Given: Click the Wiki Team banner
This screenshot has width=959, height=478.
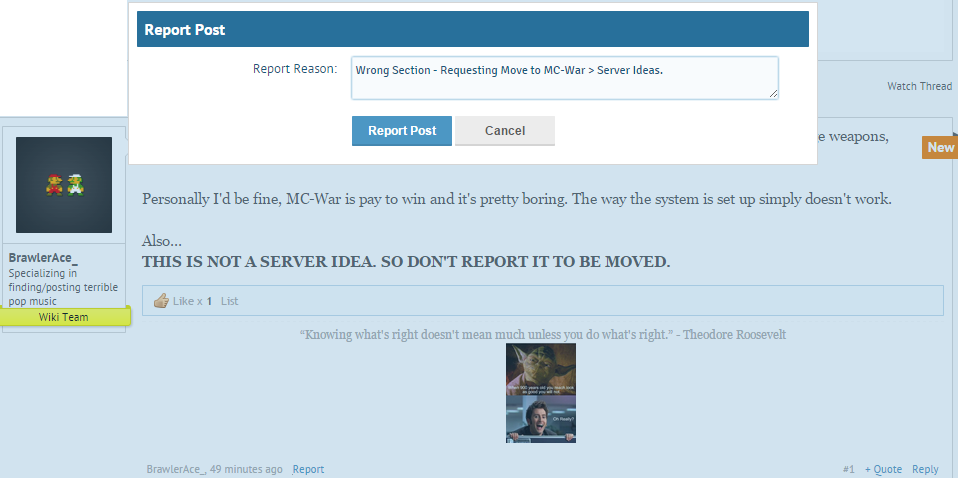Looking at the screenshot, I should [x=64, y=317].
